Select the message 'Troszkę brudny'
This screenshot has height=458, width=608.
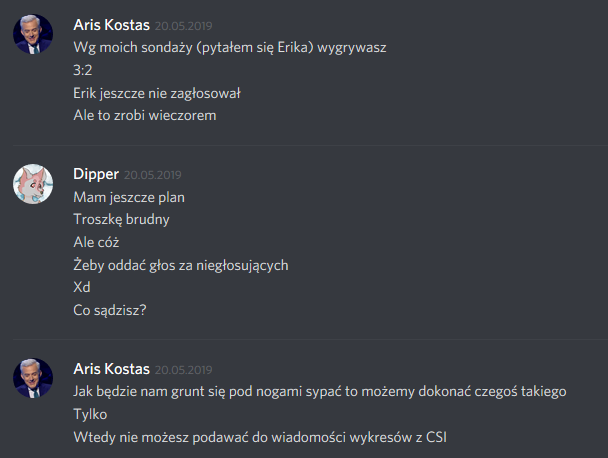[121, 220]
